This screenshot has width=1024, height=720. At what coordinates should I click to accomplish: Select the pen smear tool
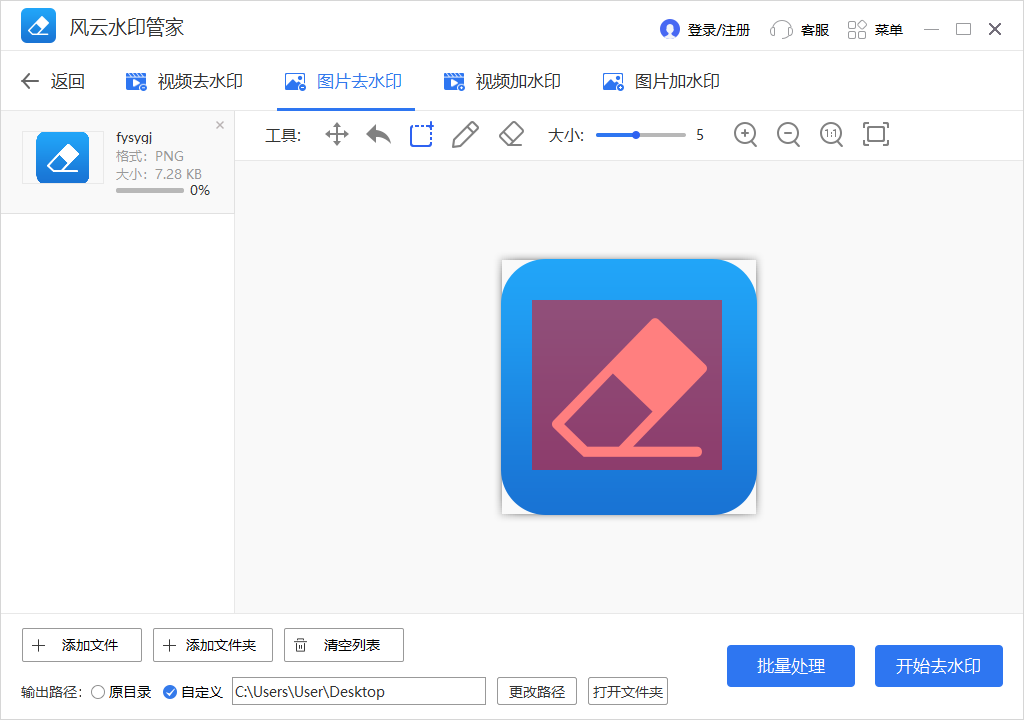point(464,133)
